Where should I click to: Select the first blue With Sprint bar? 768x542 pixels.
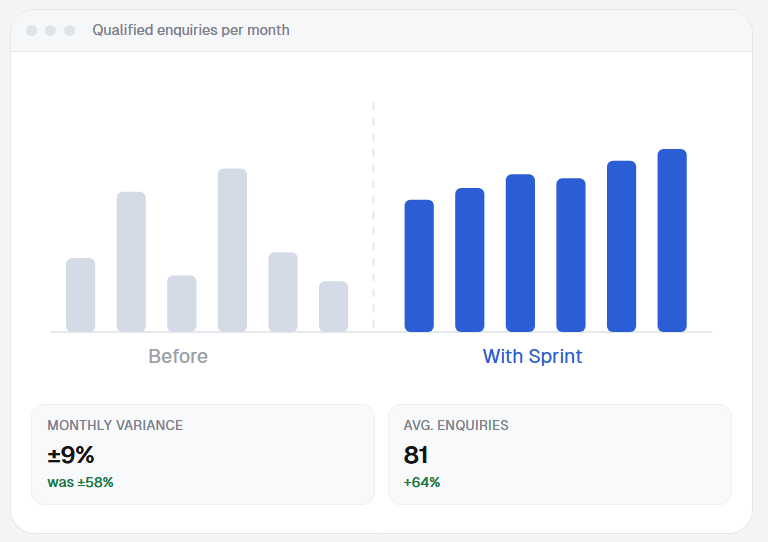pos(419,266)
